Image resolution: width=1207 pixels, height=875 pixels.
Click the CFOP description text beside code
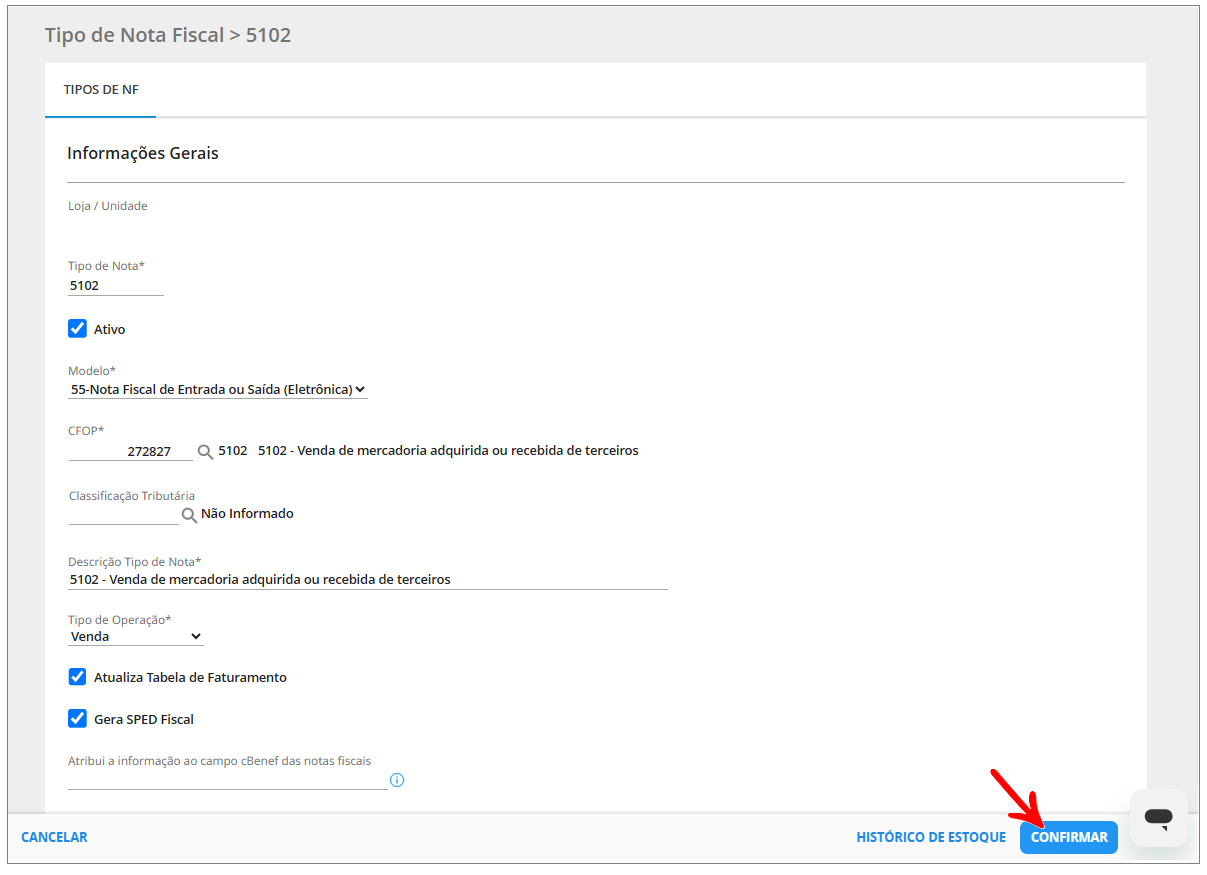pyautogui.click(x=448, y=450)
